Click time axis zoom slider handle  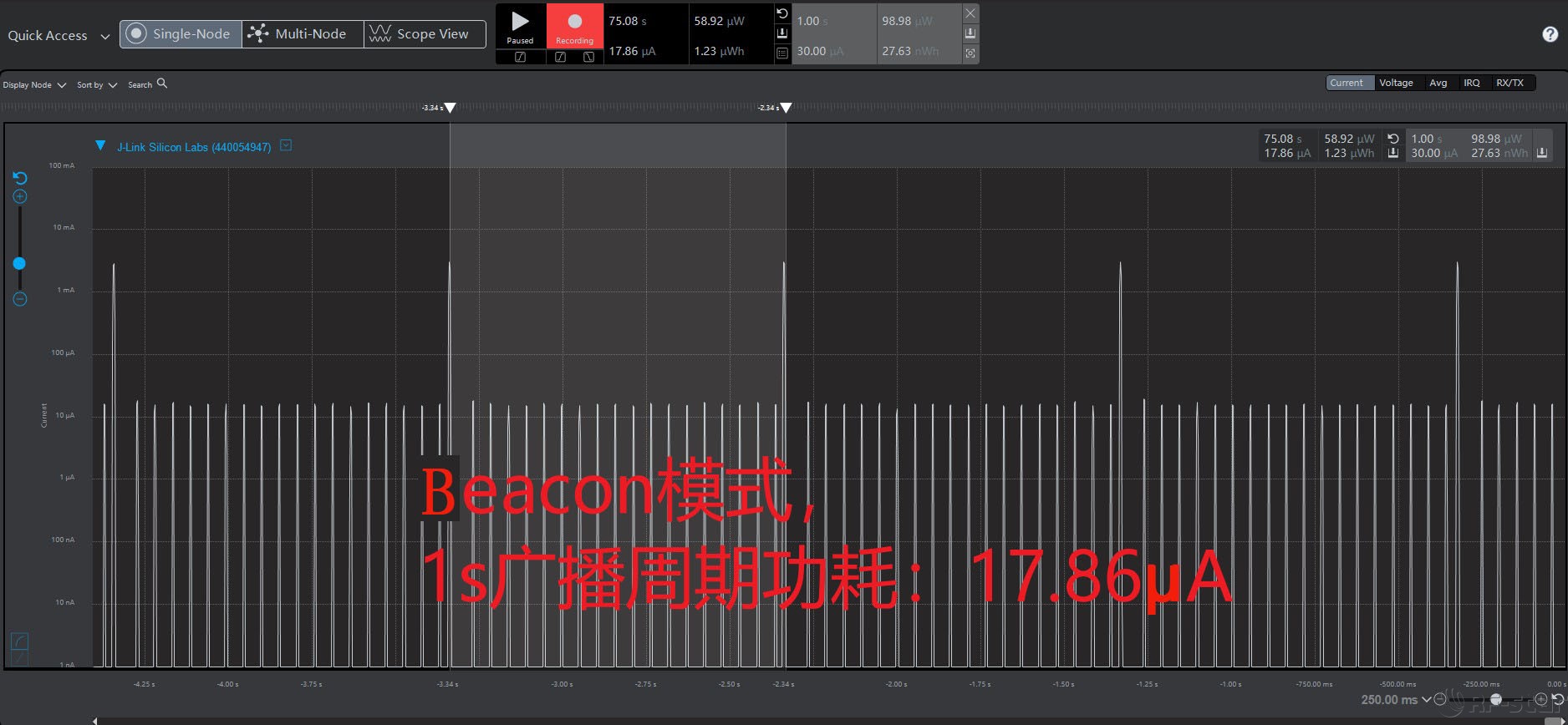(1496, 700)
